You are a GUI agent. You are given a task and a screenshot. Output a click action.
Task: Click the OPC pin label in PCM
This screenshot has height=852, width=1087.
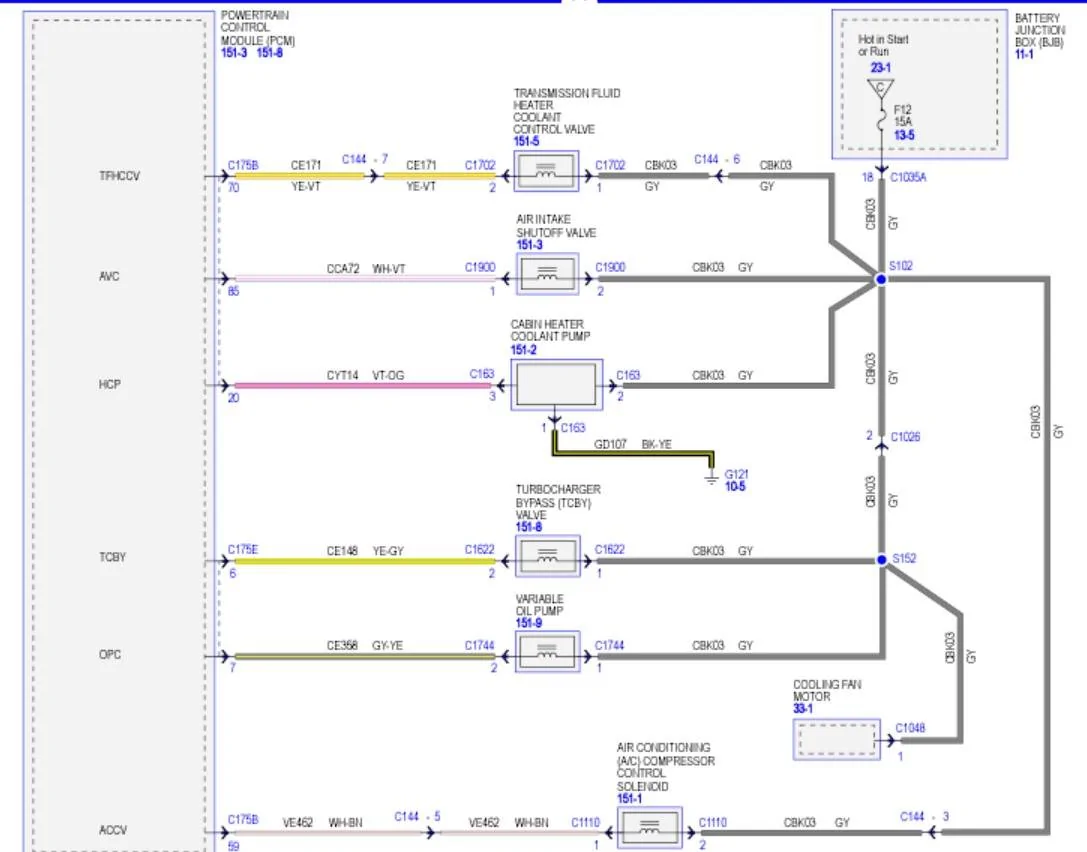pyautogui.click(x=110, y=654)
